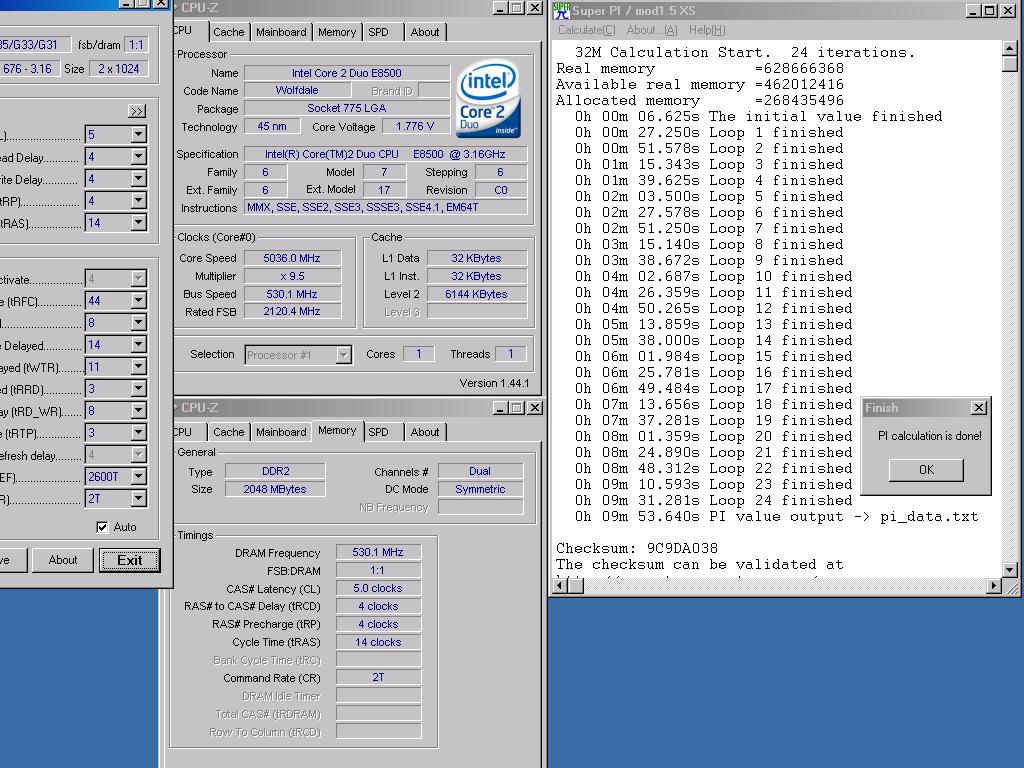Image resolution: width=1024 pixels, height=768 pixels.
Task: Open the tRD_WR dropdown showing 8
Action: [x=138, y=411]
